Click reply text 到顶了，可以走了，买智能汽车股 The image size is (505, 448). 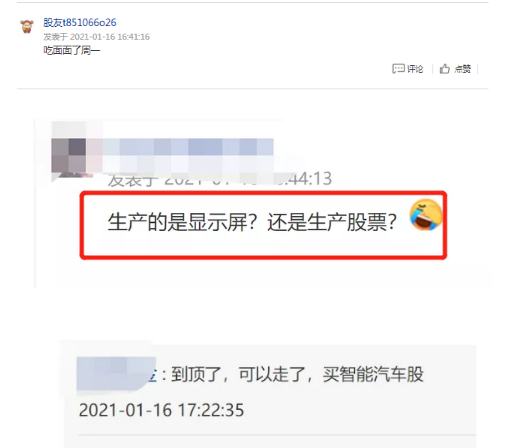[x=297, y=374]
